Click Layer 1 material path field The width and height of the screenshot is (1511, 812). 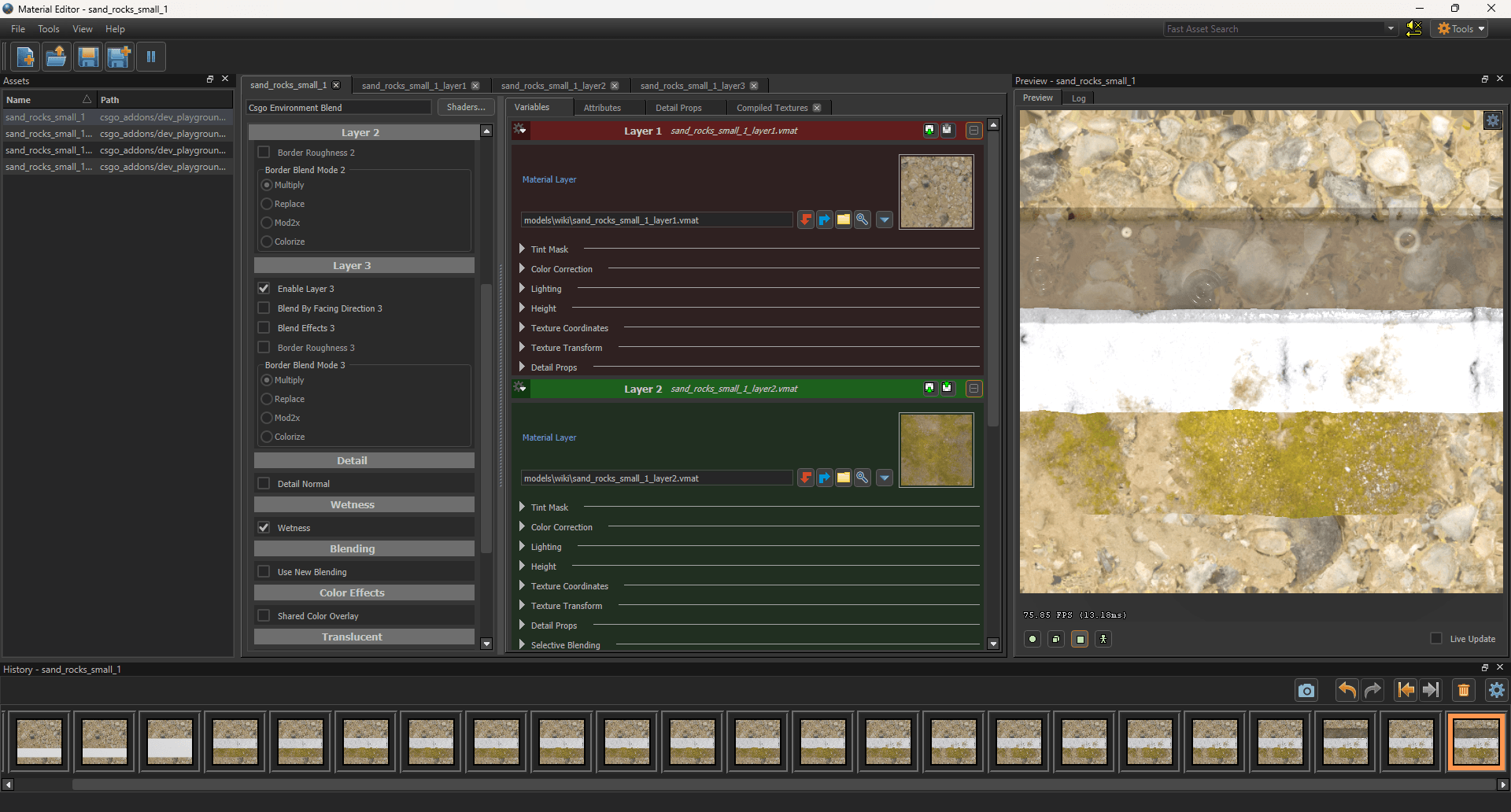656,220
